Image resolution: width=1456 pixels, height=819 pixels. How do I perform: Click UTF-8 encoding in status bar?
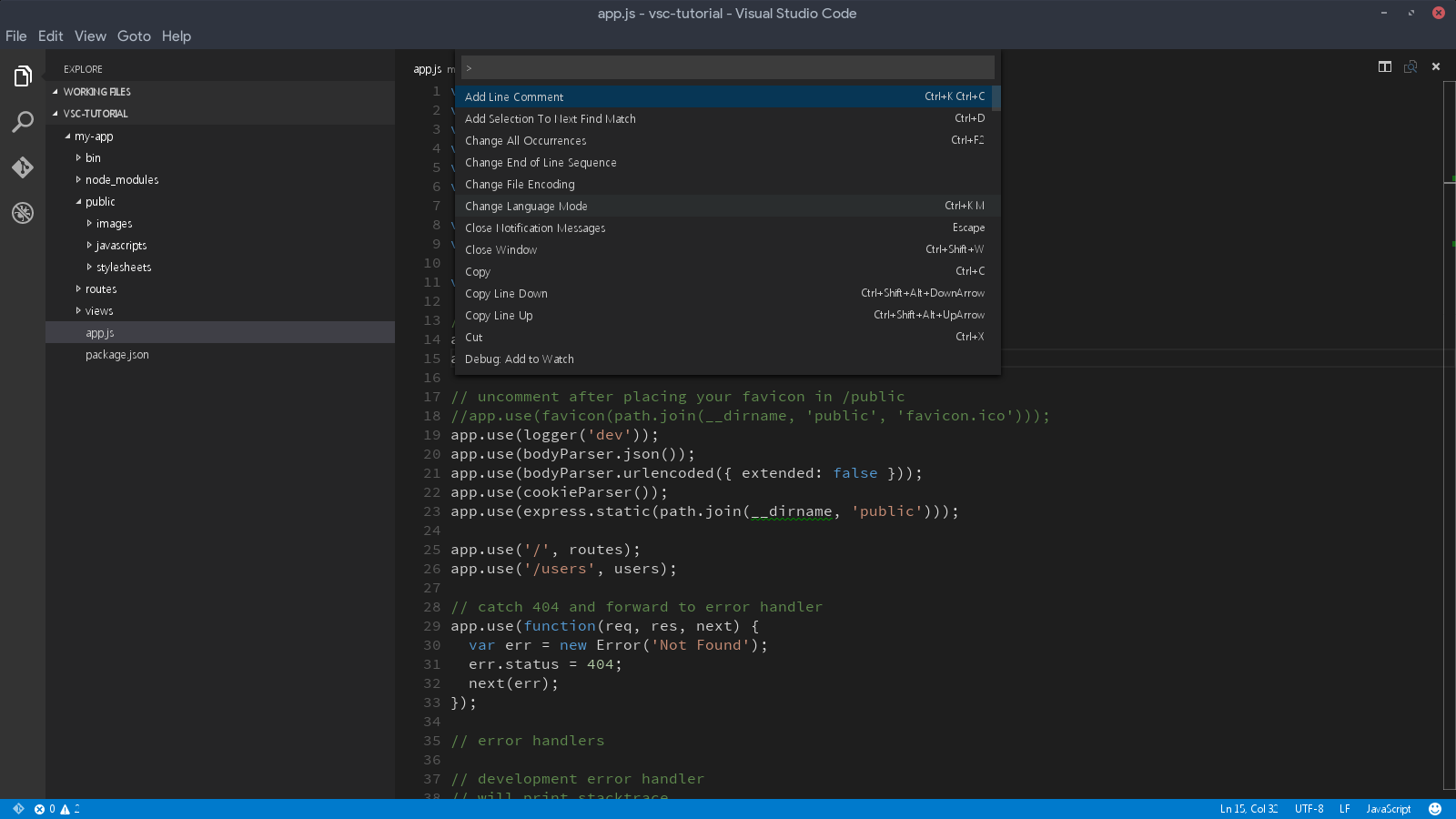click(x=1309, y=809)
